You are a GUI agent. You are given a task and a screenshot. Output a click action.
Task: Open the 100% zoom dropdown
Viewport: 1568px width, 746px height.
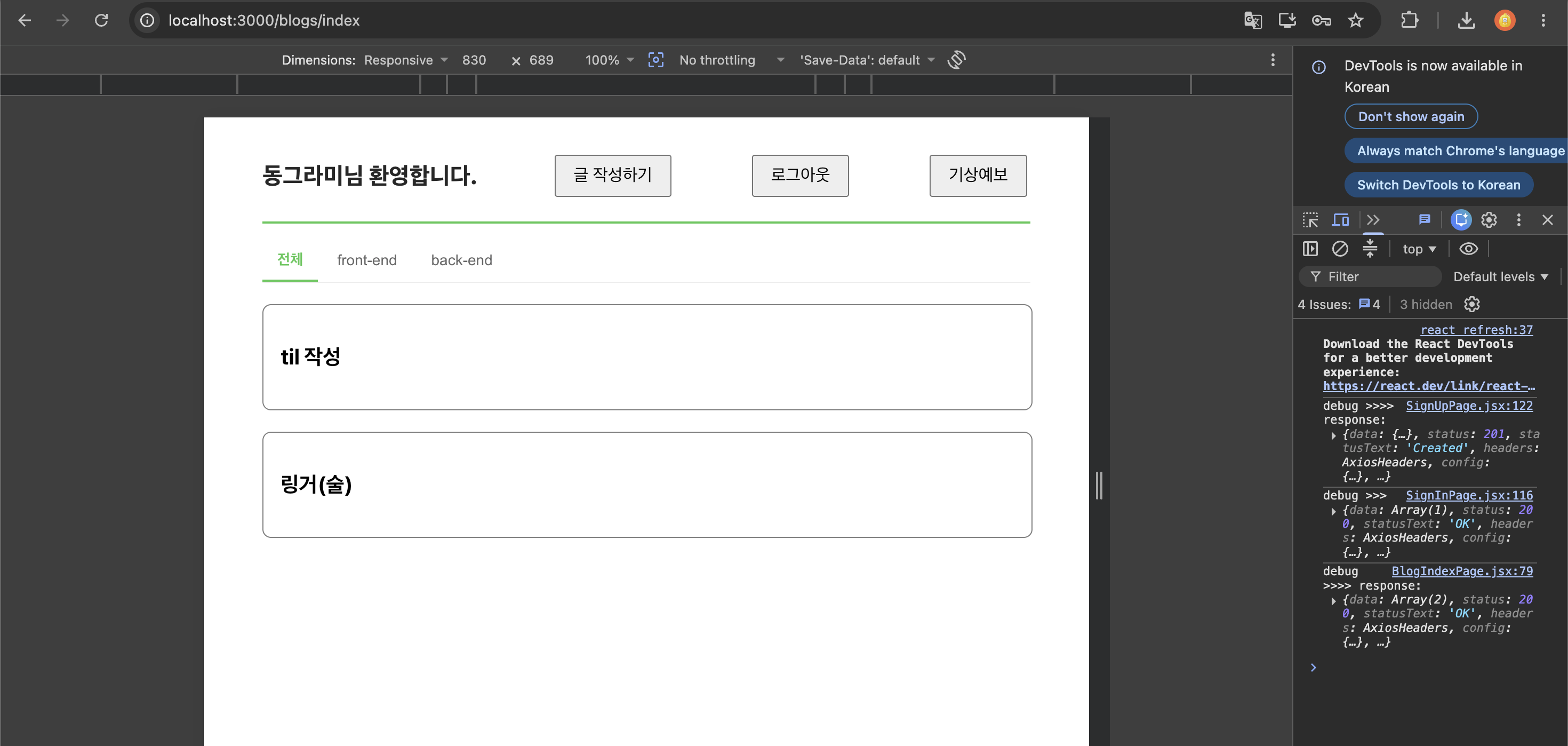pyautogui.click(x=609, y=60)
